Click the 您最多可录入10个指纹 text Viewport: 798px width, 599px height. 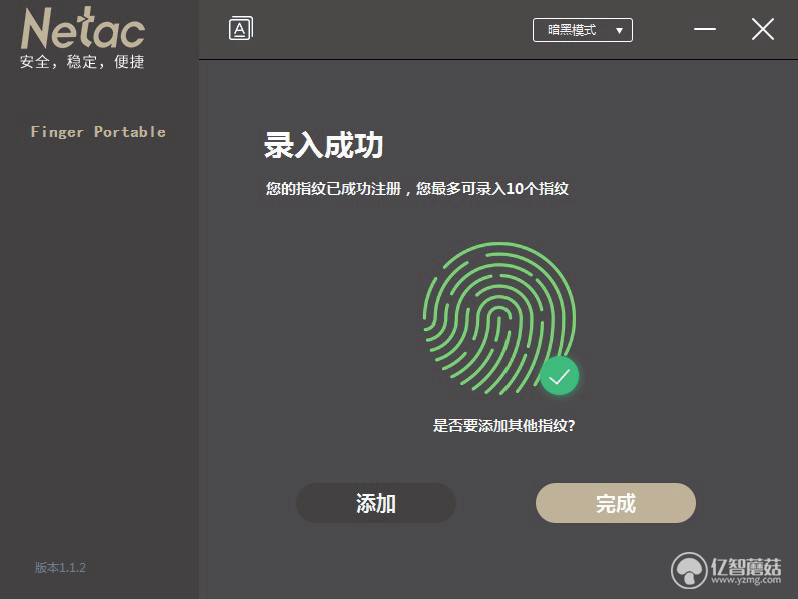click(x=492, y=189)
